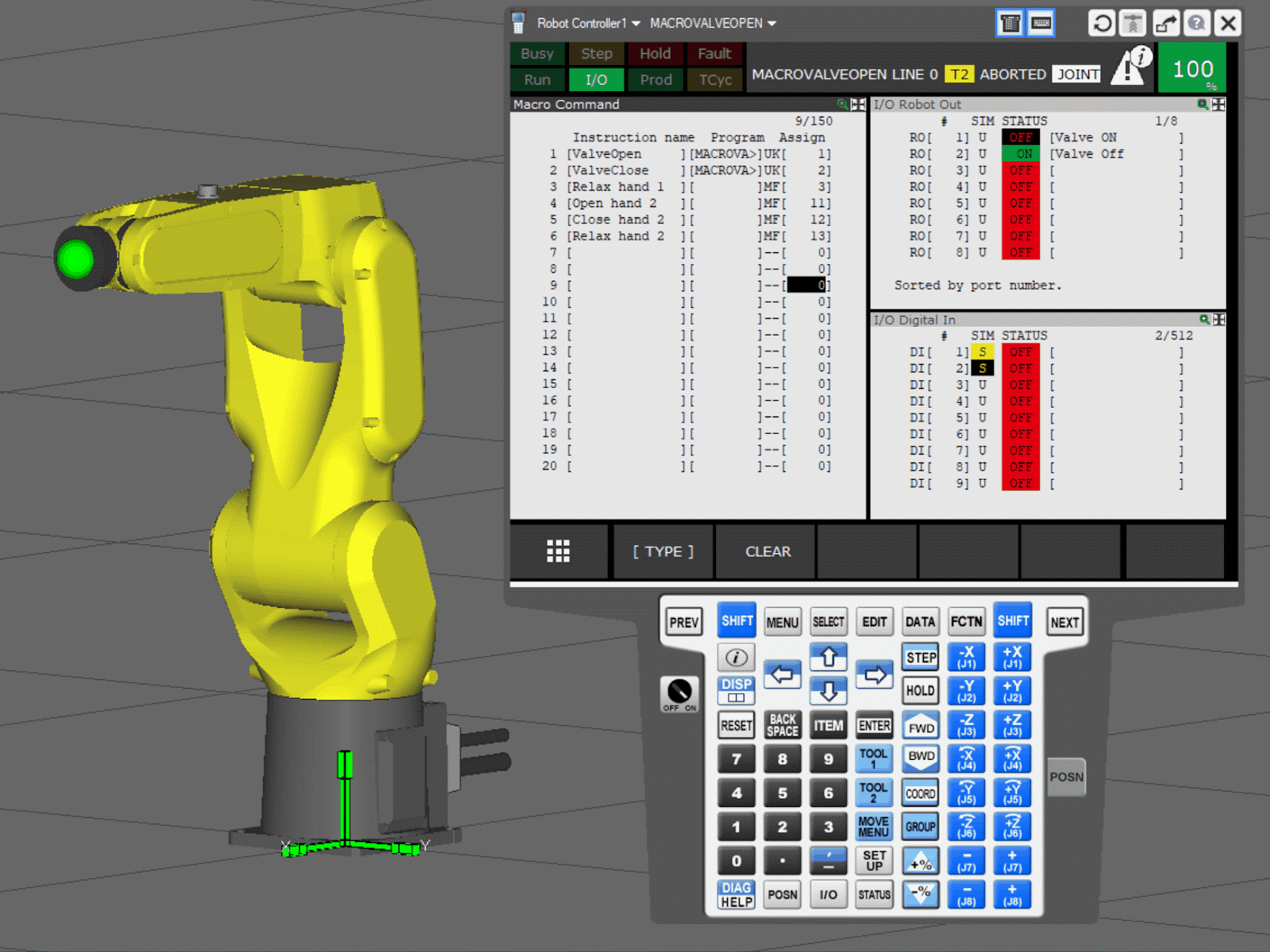Click the refresh/restart controller icon
1270x952 pixels.
pos(1102,23)
